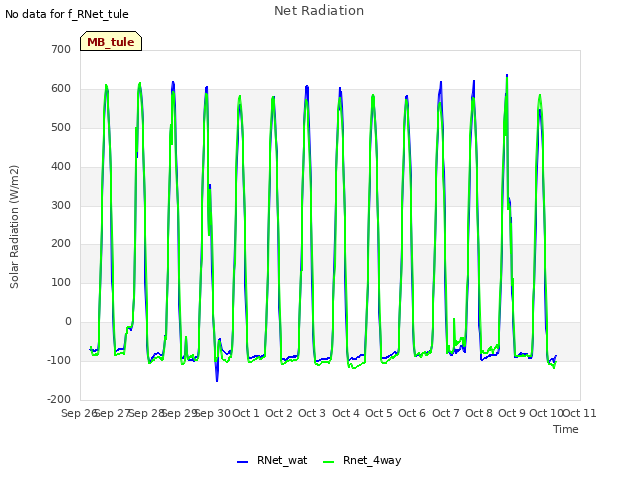Click the Oct 1 x-axis label
The width and height of the screenshot is (640, 480).
[x=246, y=413]
